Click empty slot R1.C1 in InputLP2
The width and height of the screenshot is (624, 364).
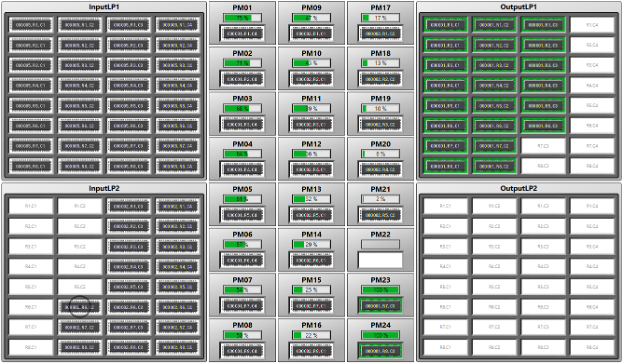[31, 206]
